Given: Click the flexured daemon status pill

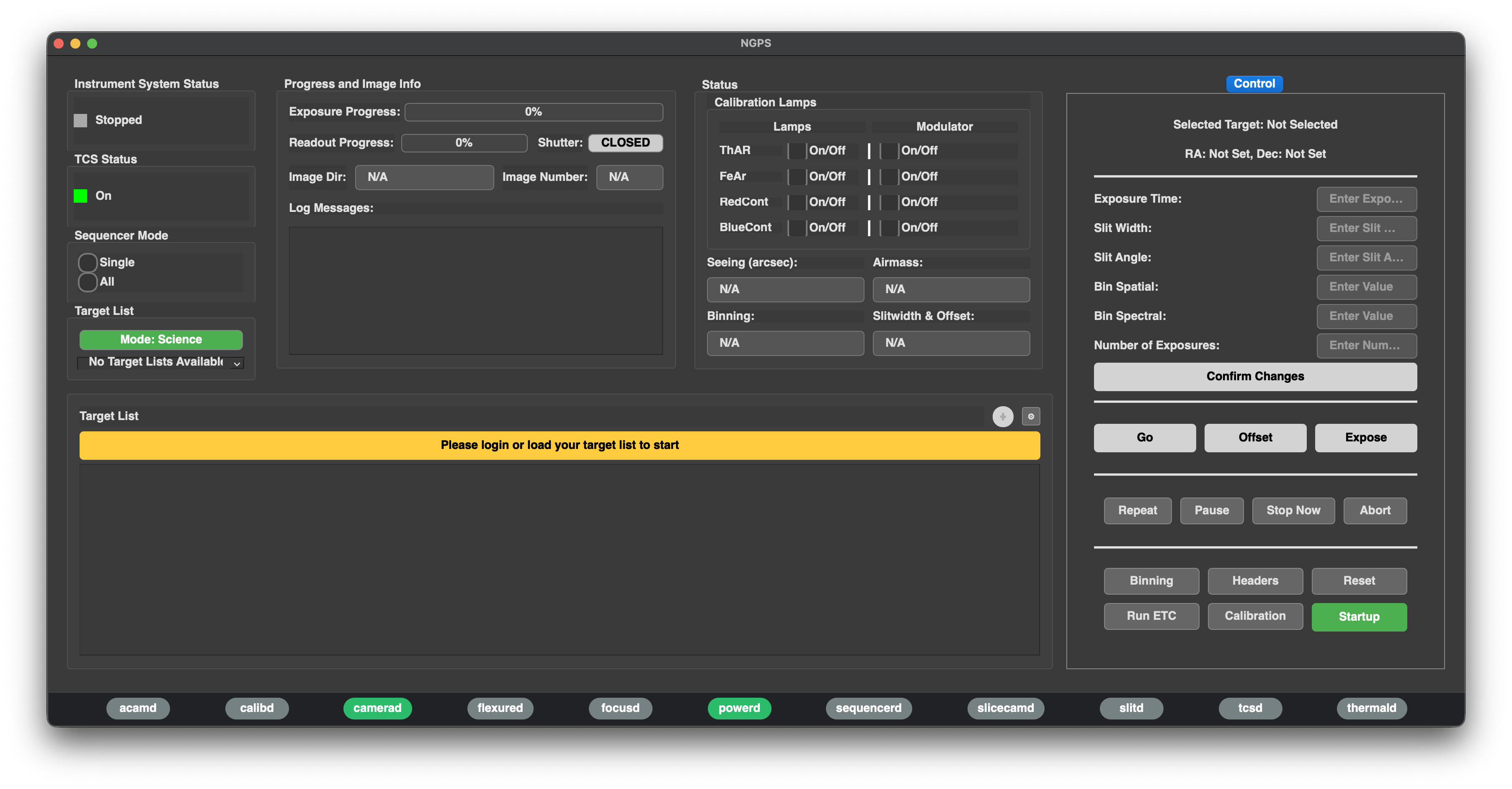Looking at the screenshot, I should [500, 709].
